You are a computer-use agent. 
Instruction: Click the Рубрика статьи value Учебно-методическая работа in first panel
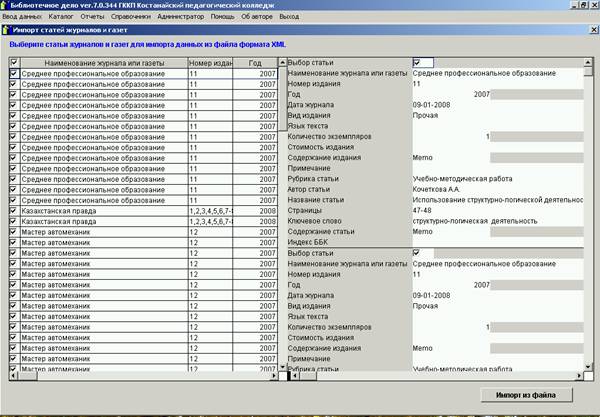tap(462, 179)
